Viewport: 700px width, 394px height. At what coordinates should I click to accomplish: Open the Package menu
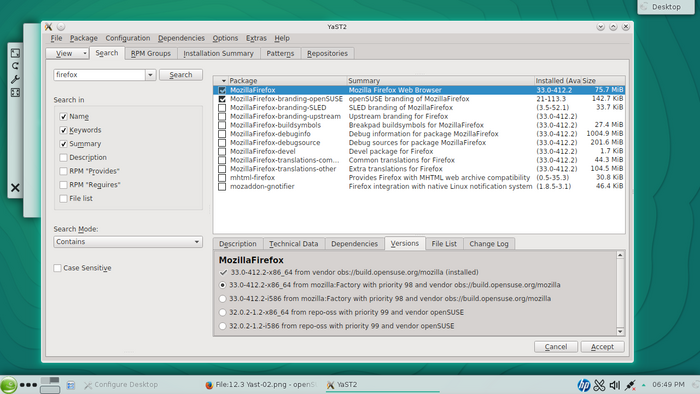[83, 38]
